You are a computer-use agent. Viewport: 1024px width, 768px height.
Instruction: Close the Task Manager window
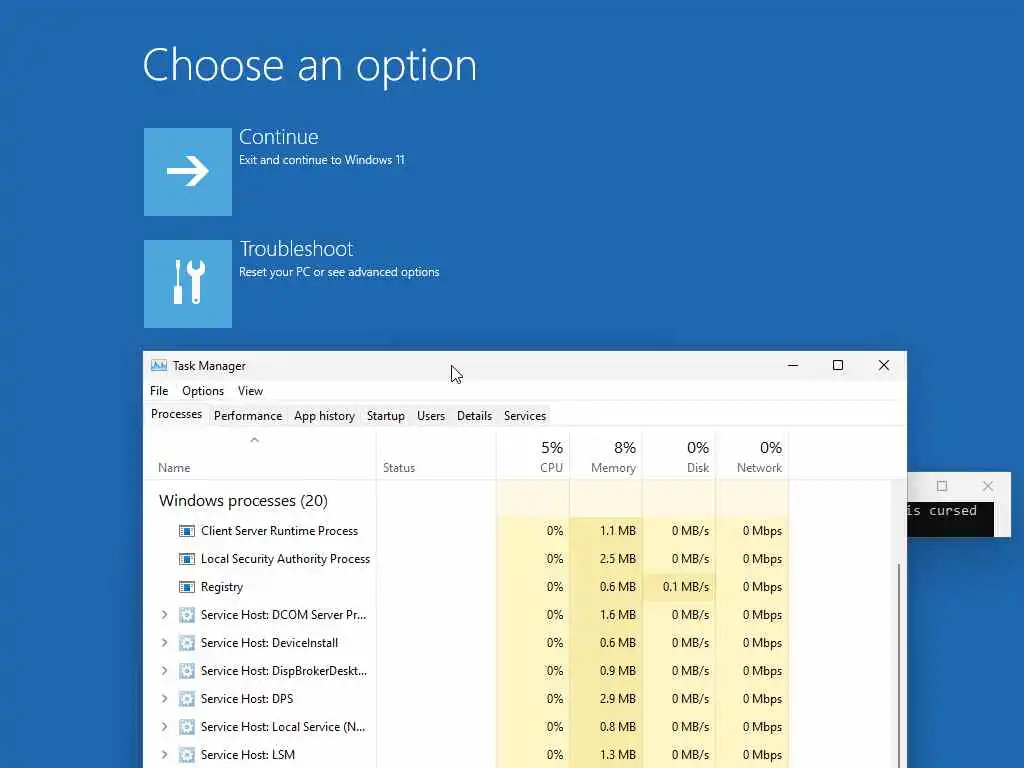(x=884, y=366)
